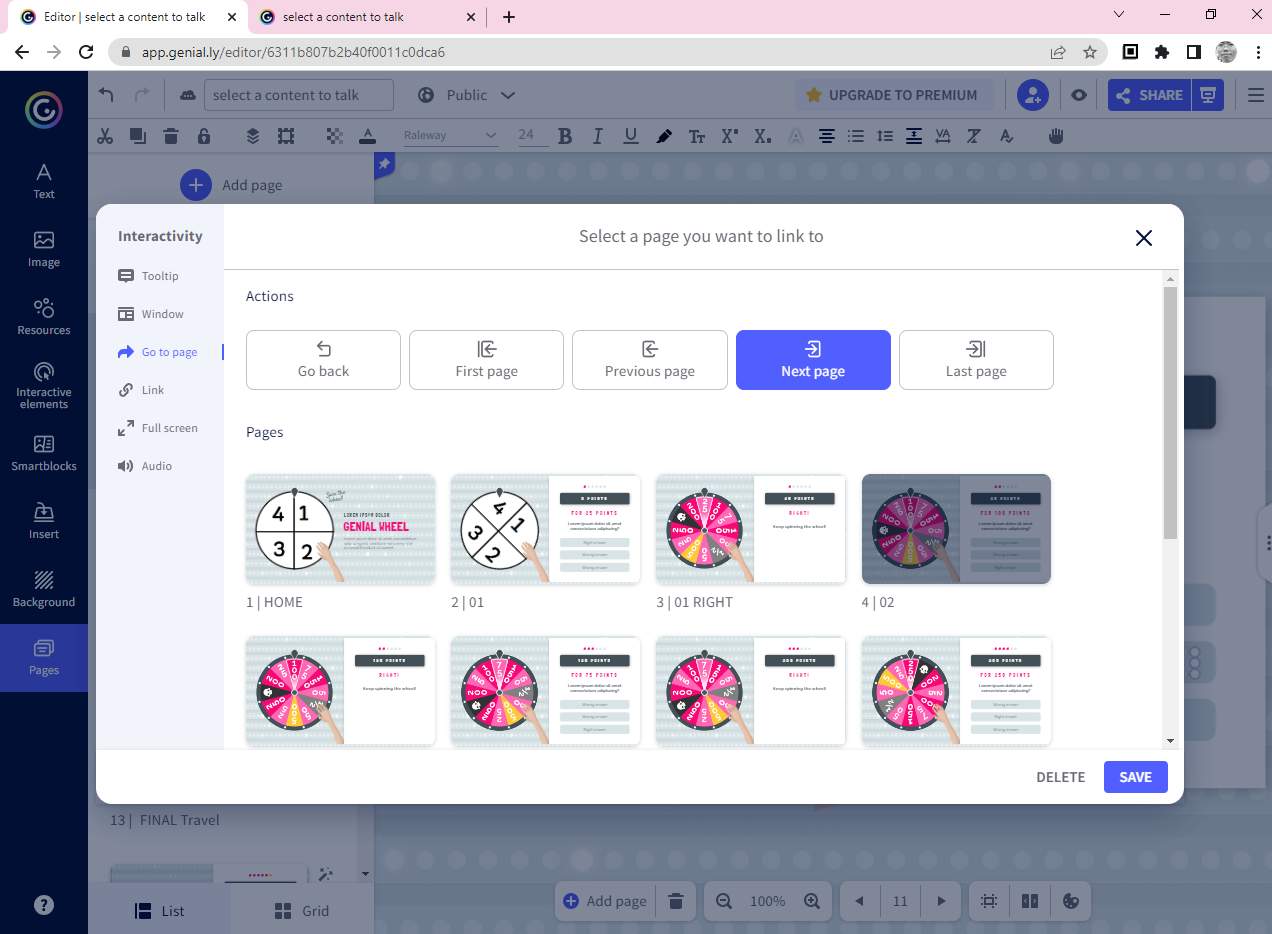
Task: Open the hamburger menu in editor header
Action: pyautogui.click(x=1256, y=95)
